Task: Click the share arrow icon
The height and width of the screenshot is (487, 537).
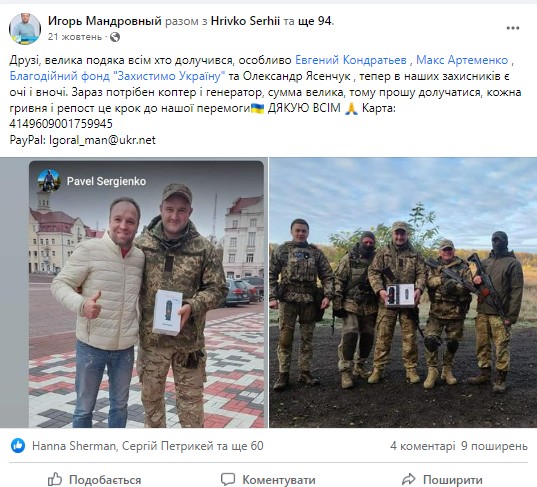Action: click(409, 479)
